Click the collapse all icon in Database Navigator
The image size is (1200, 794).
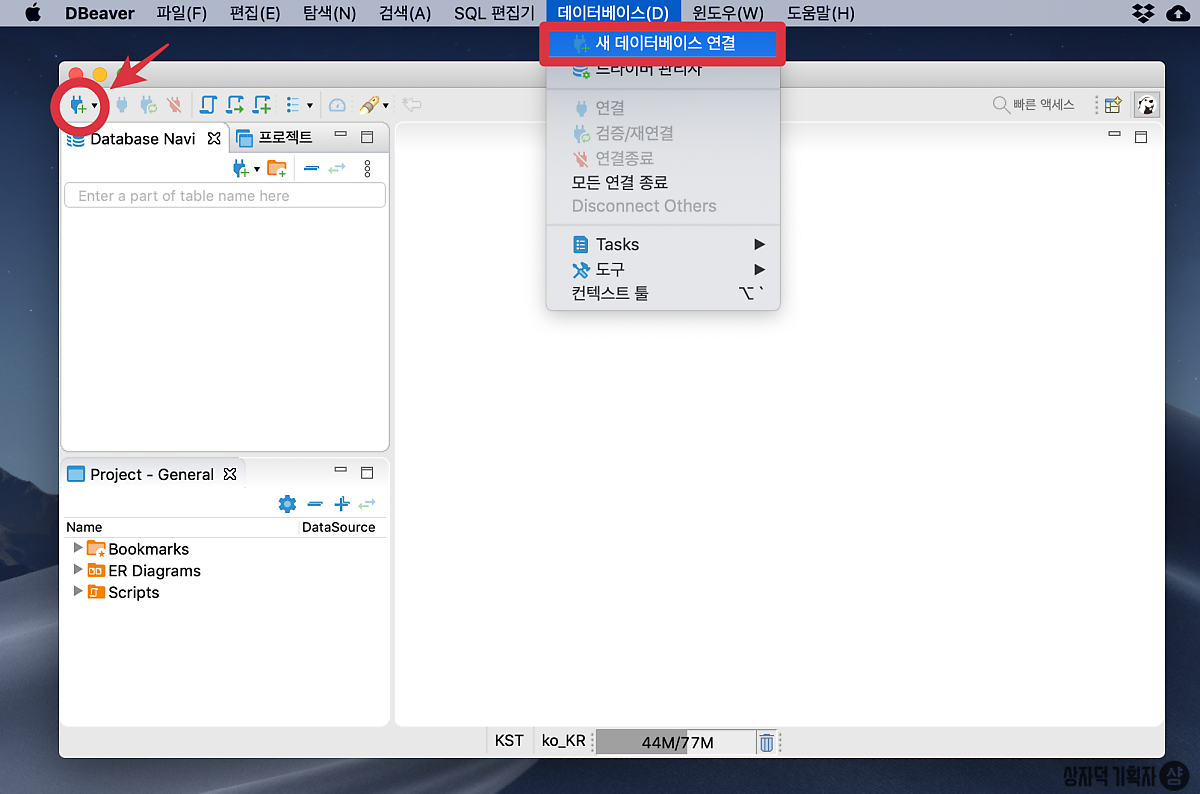coord(312,168)
